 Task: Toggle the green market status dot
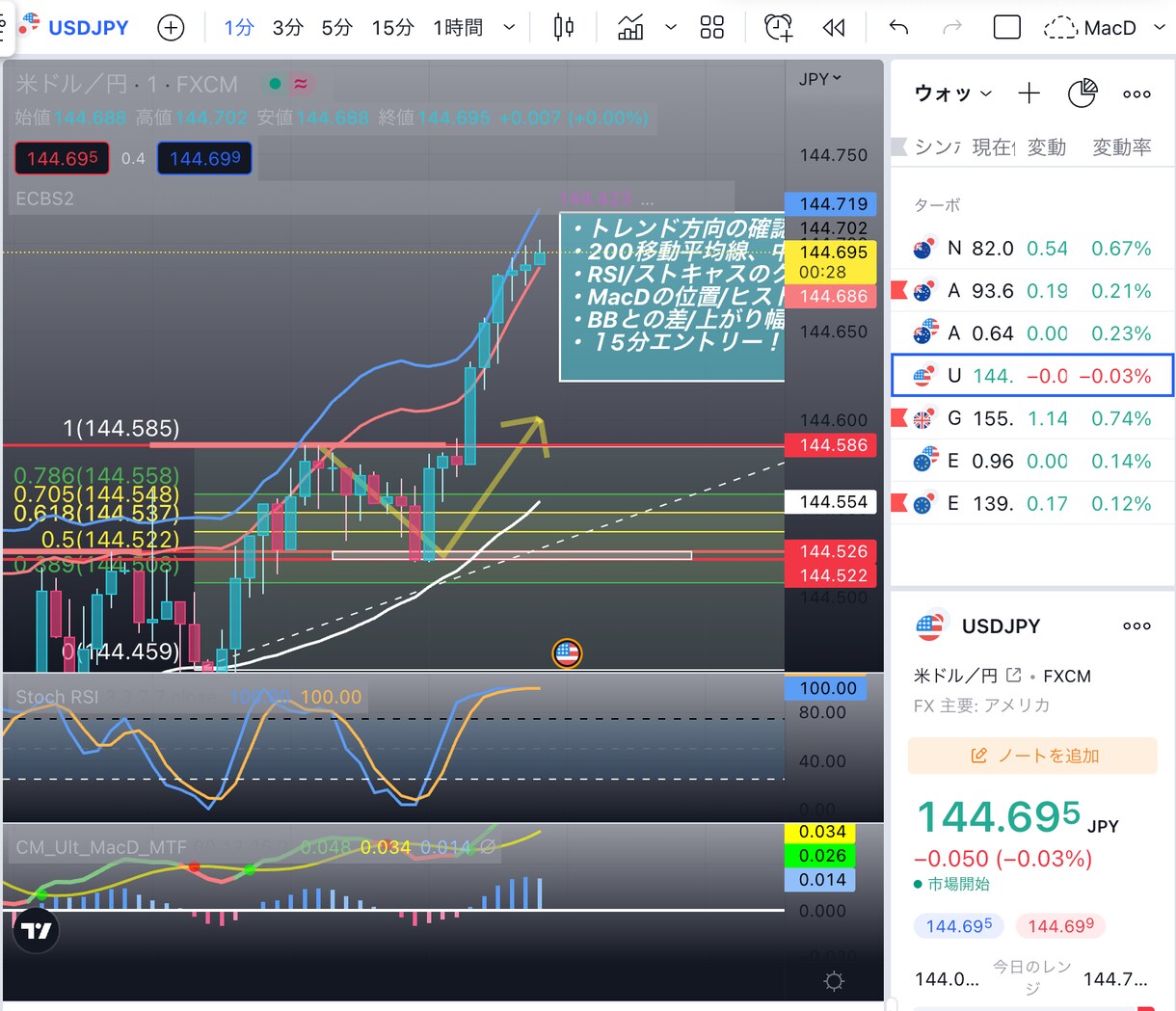point(275,84)
